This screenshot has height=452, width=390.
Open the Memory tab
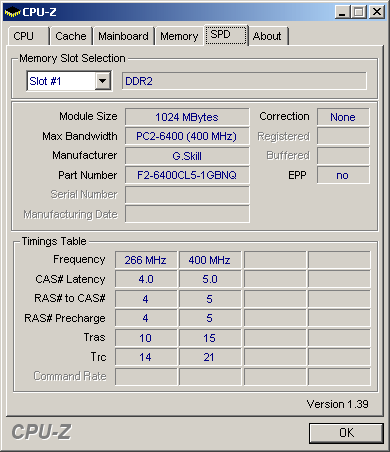(179, 36)
